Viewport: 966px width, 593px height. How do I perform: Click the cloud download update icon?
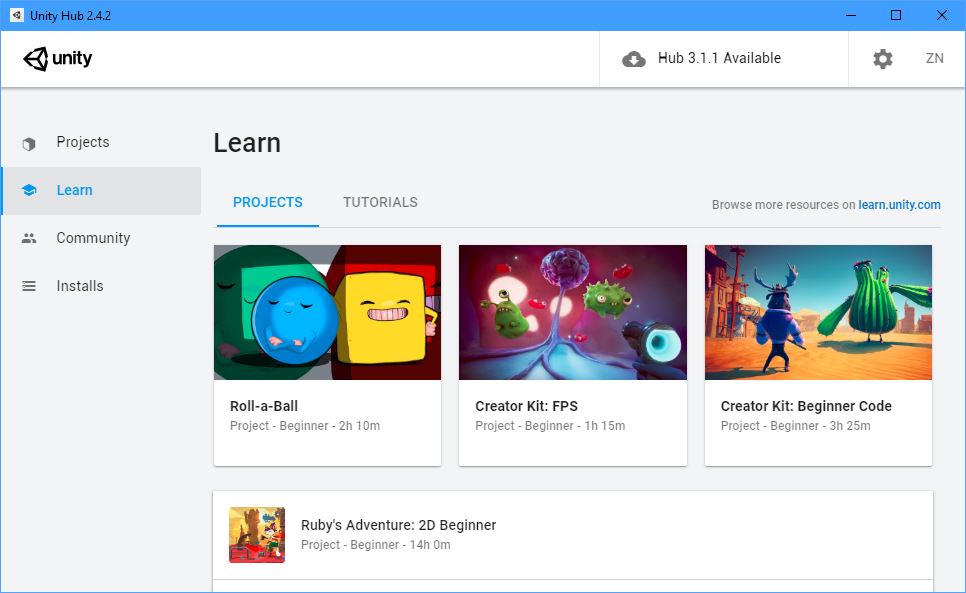click(x=634, y=59)
